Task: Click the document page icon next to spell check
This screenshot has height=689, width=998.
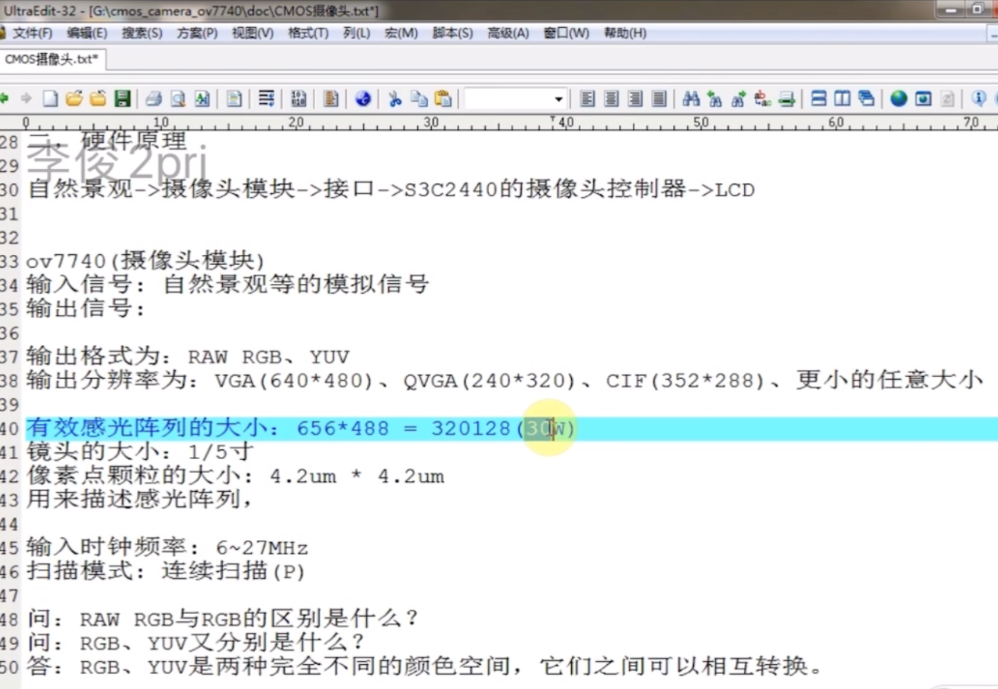Action: (234, 99)
